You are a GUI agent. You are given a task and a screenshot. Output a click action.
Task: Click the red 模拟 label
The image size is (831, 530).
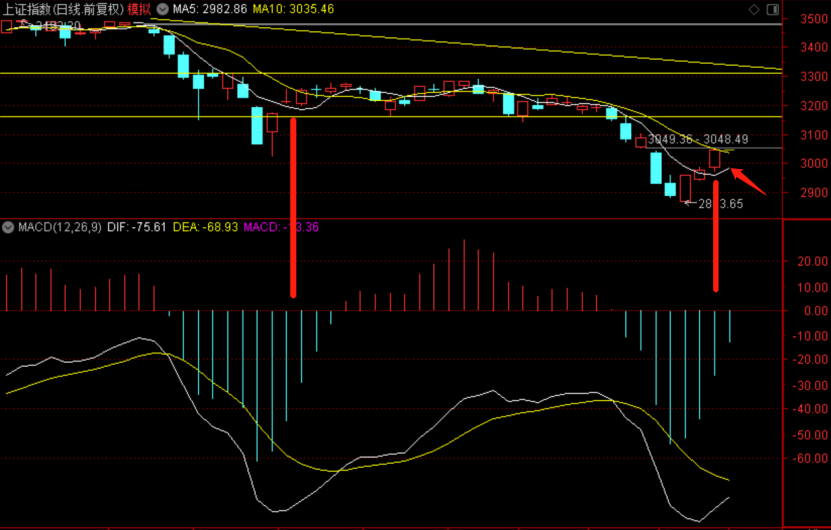pyautogui.click(x=139, y=9)
